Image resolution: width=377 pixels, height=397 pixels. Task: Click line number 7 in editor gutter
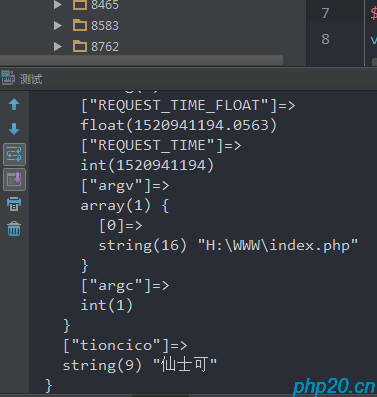click(x=325, y=13)
